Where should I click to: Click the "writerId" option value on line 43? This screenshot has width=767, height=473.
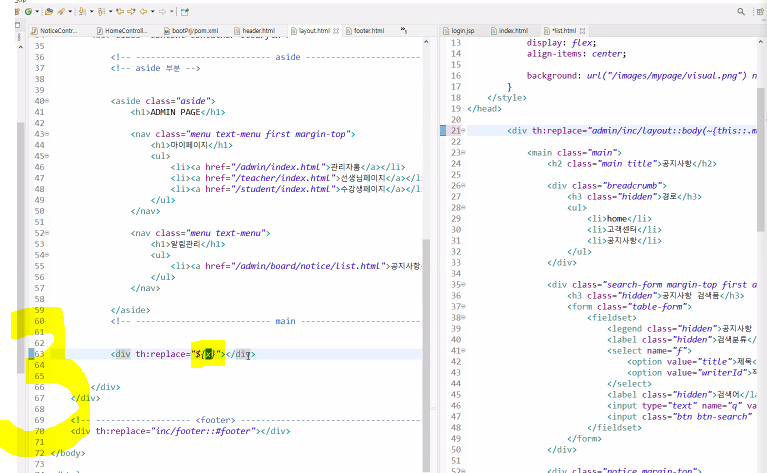point(722,373)
